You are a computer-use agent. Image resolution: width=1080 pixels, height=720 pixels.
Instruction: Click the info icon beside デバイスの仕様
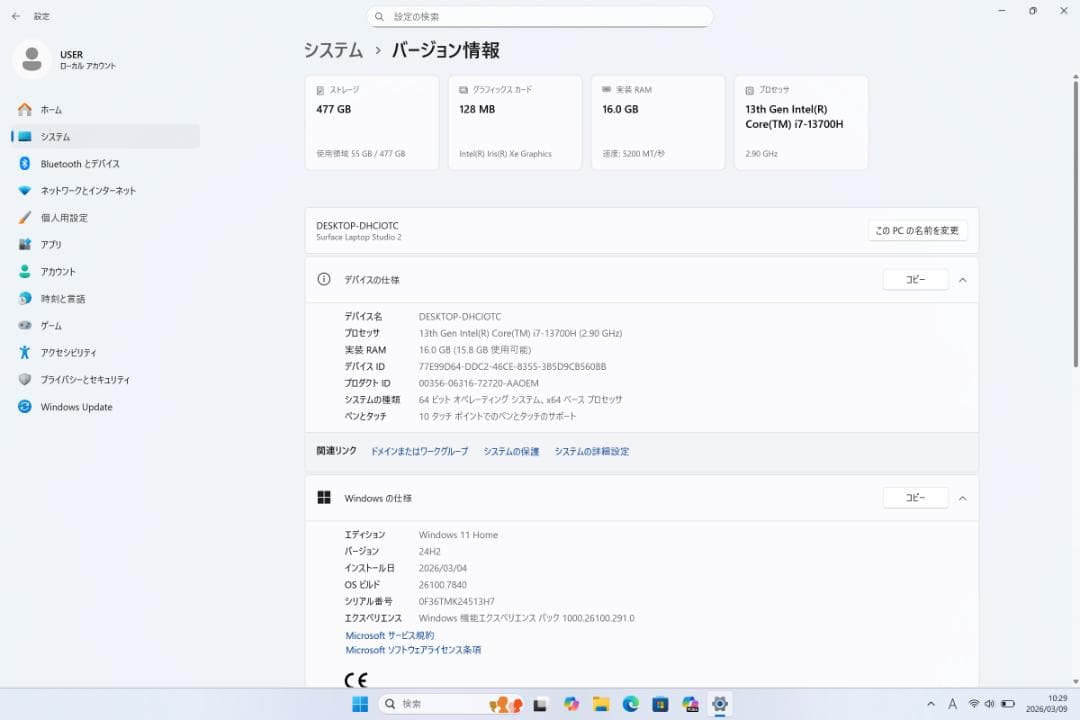324,279
